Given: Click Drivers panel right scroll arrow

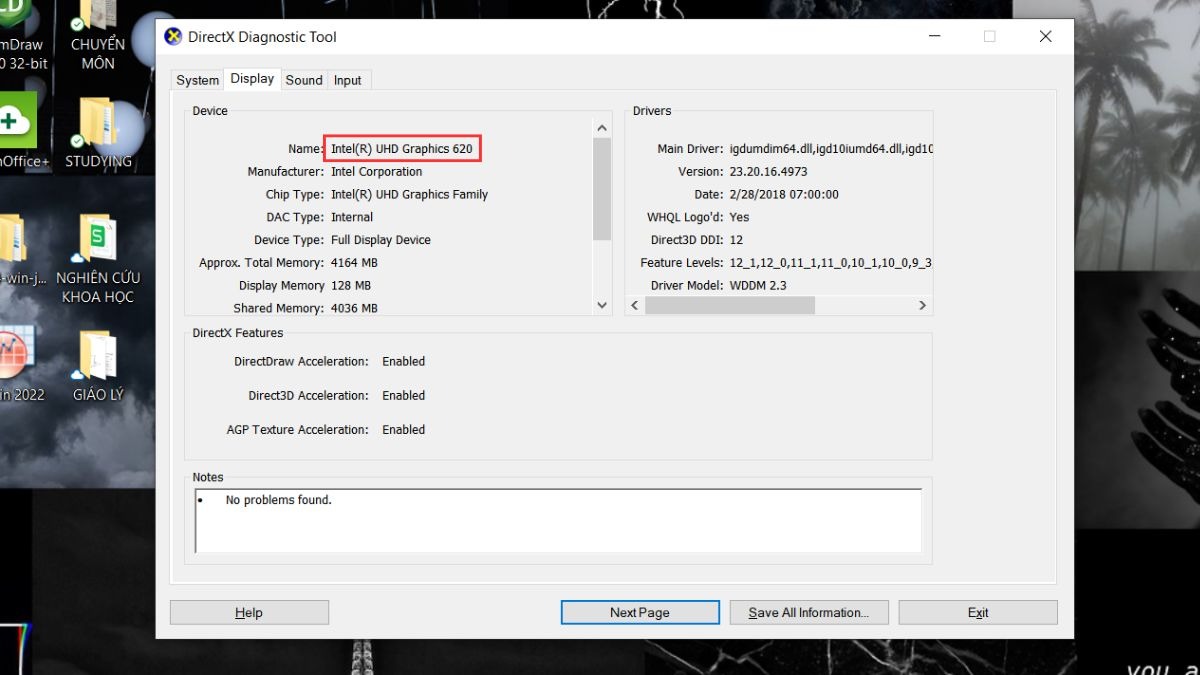Looking at the screenshot, I should pyautogui.click(x=922, y=305).
